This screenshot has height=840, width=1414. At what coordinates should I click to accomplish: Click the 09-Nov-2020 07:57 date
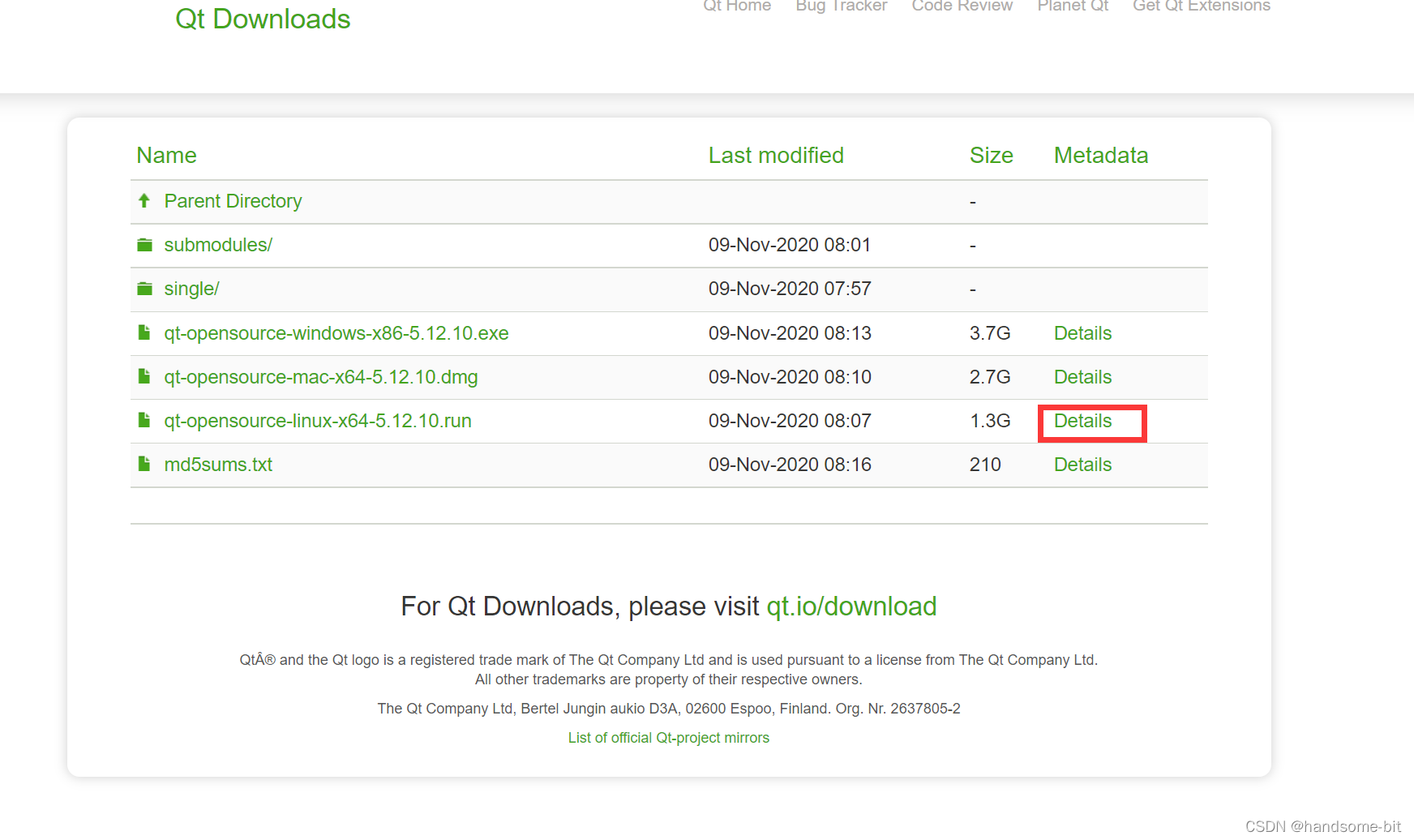click(x=790, y=289)
